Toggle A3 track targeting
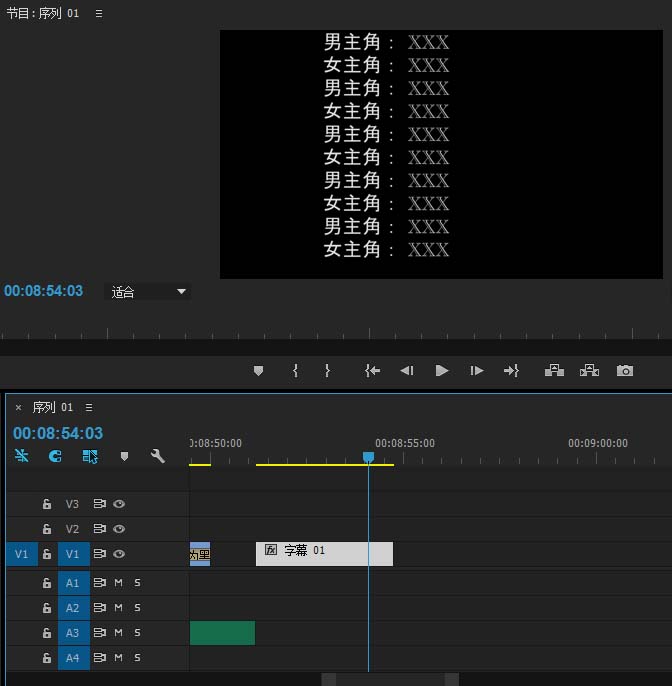Viewport: 672px width, 686px height. point(74,633)
